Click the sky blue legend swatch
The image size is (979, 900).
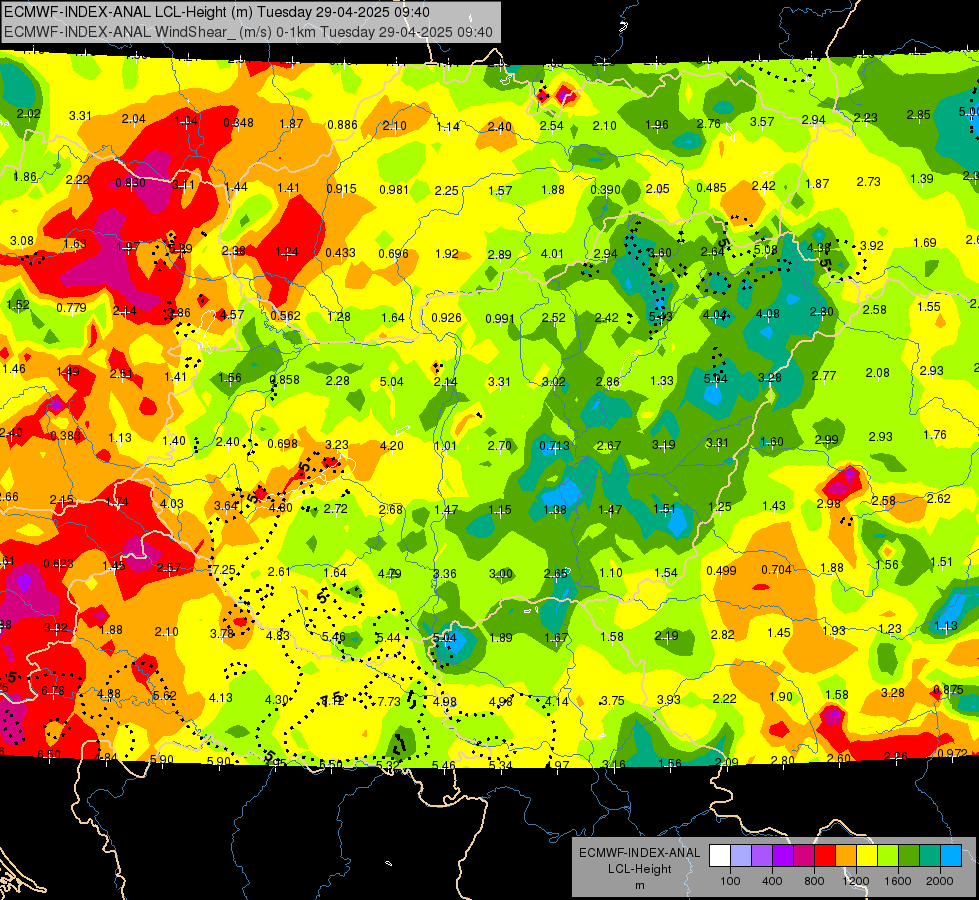coord(951,856)
